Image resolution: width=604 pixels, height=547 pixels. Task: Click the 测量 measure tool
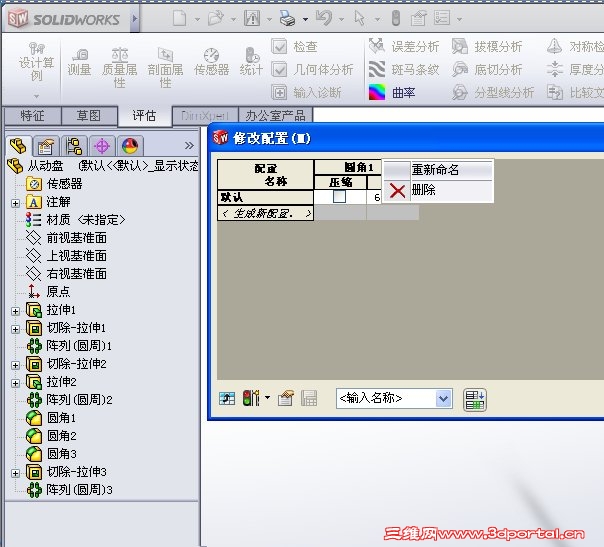[x=79, y=62]
